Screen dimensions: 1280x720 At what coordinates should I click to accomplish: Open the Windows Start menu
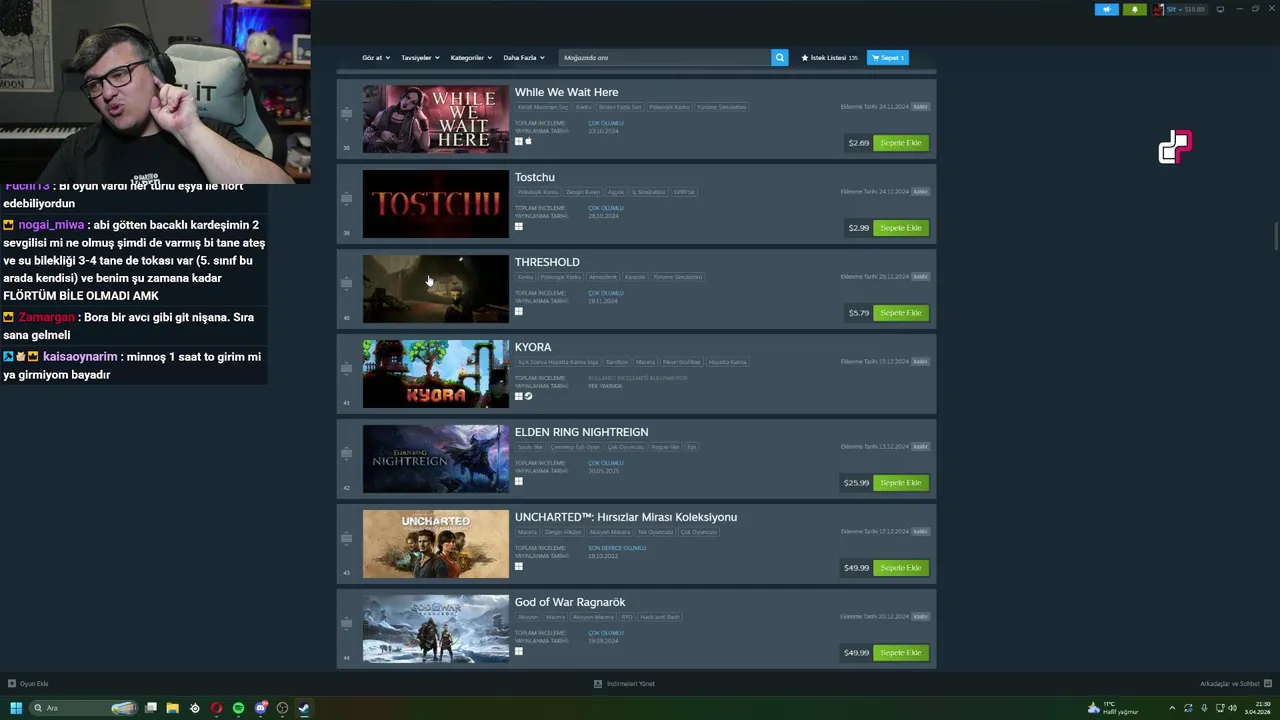point(16,708)
